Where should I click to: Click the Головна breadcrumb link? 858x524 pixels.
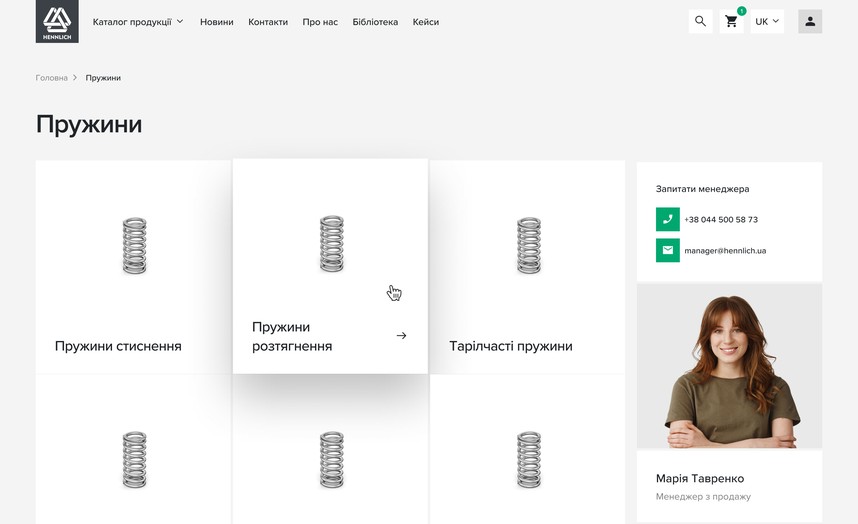point(51,78)
